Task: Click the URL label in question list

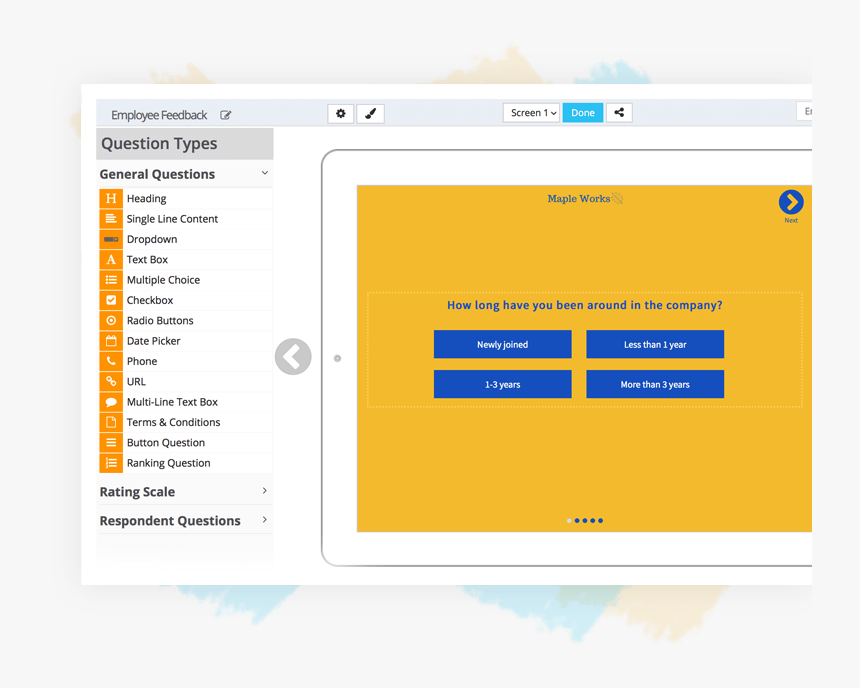Action: (136, 381)
